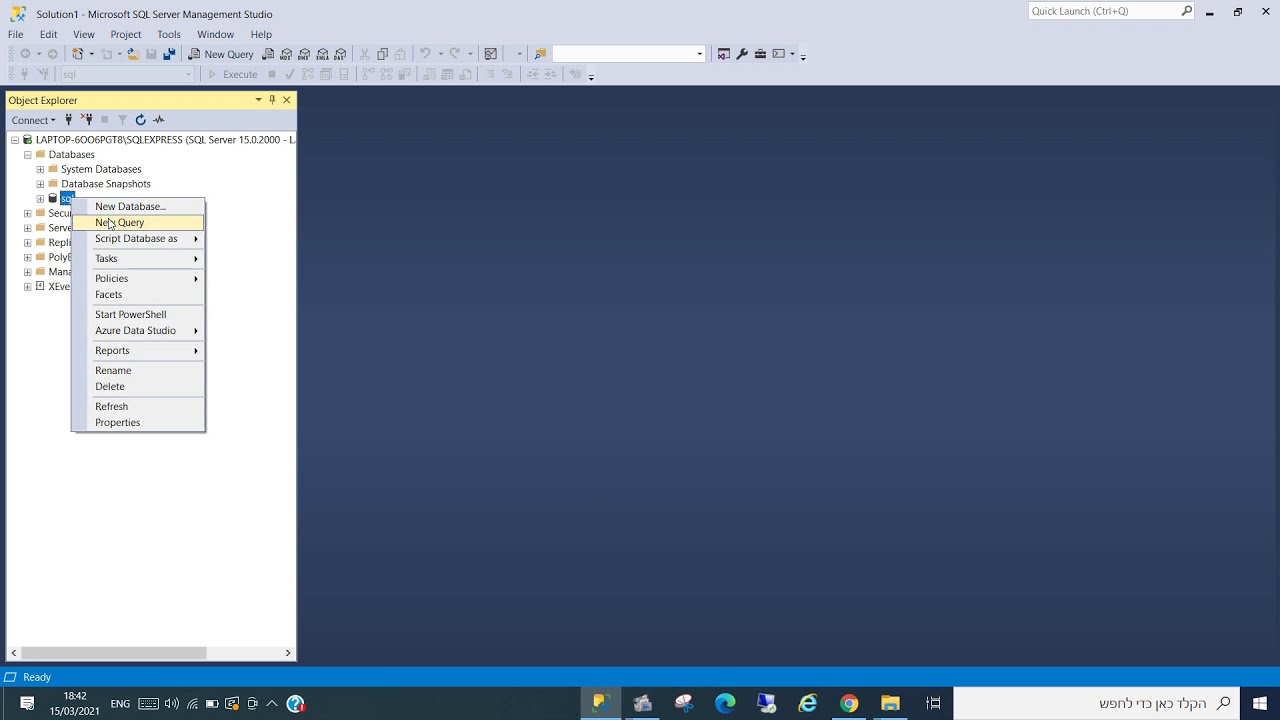Choose Start PowerShell from context menu
This screenshot has height=720, width=1280.
138,314
